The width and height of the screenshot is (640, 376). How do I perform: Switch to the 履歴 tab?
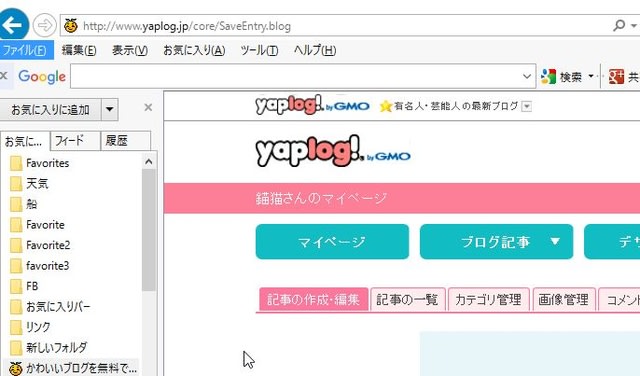coord(126,141)
